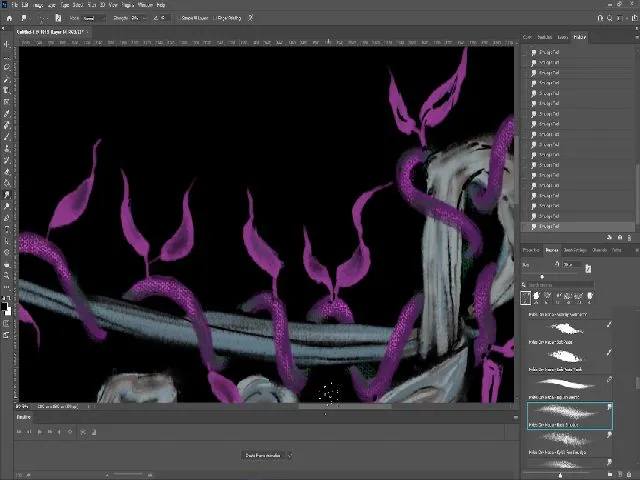Create new snapshot in History panel
640x480 pixels.
pyautogui.click(x=620, y=237)
